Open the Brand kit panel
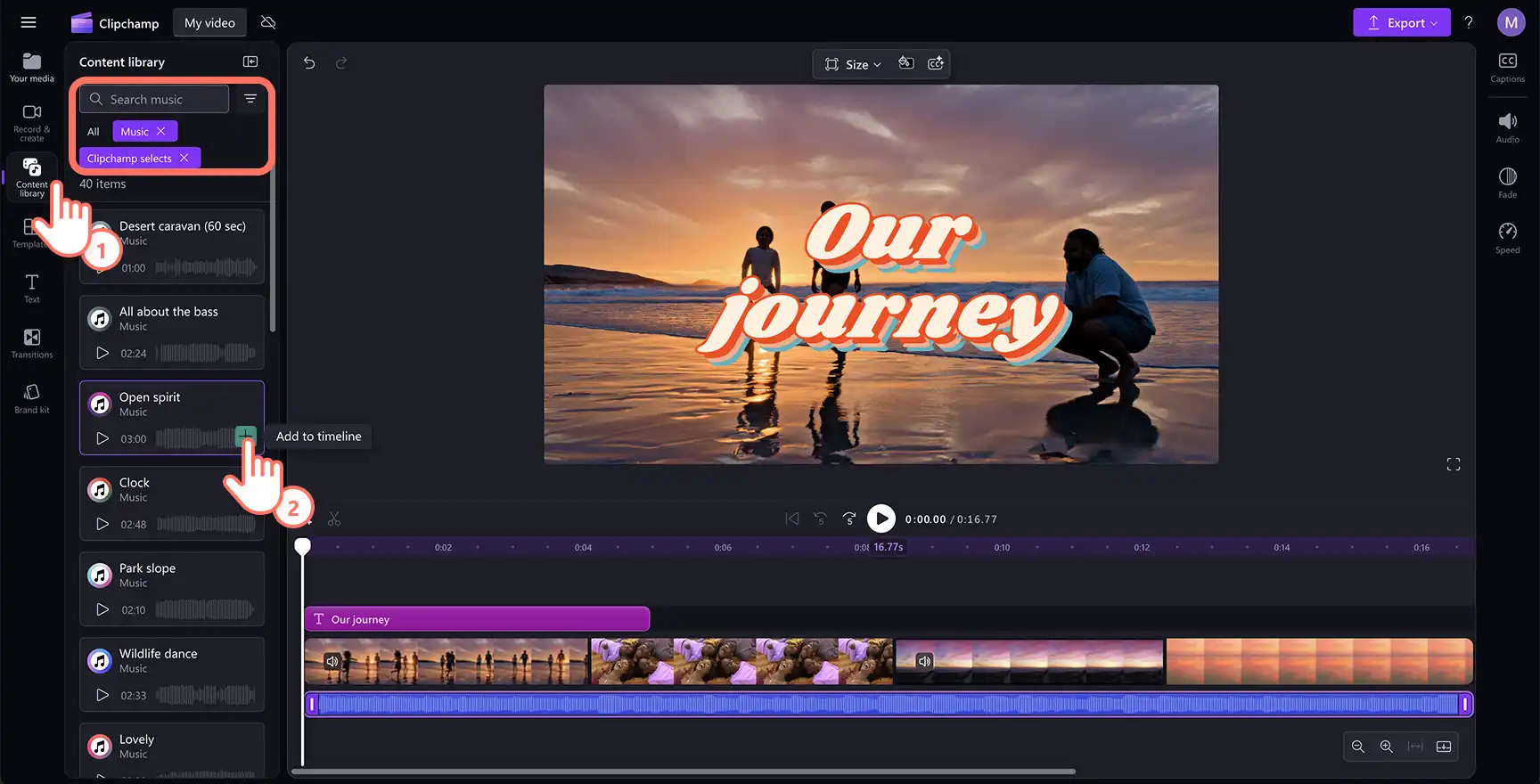Screen dimensions: 1540x784 pyautogui.click(x=31, y=398)
